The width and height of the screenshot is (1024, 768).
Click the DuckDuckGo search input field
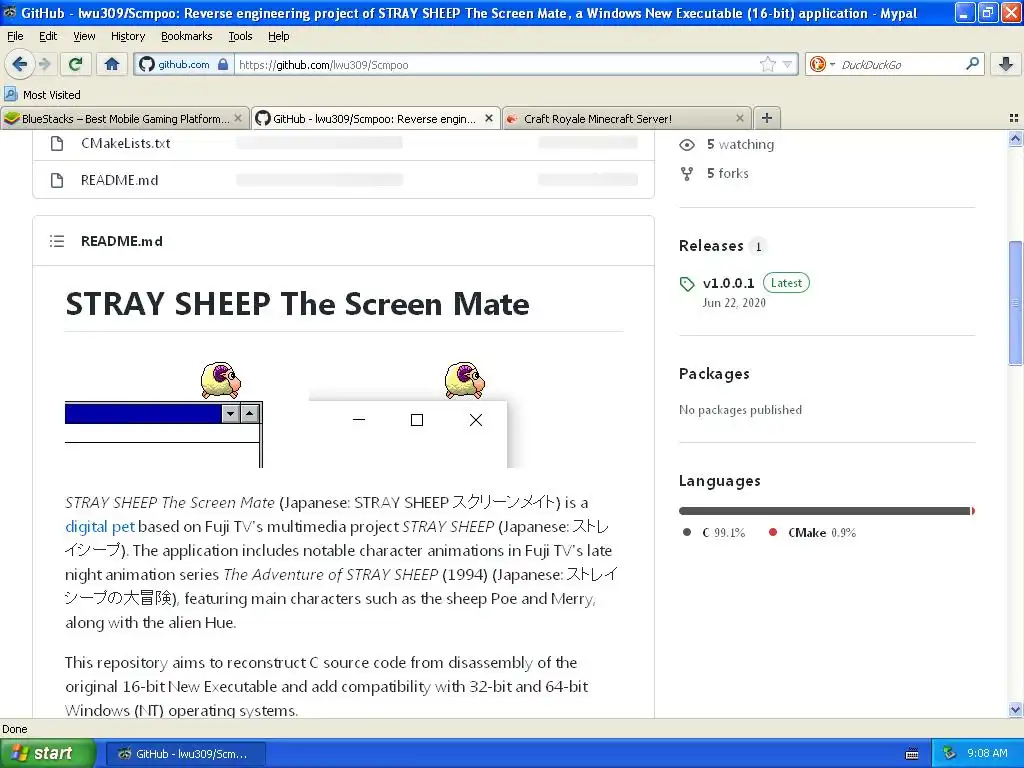click(x=901, y=64)
